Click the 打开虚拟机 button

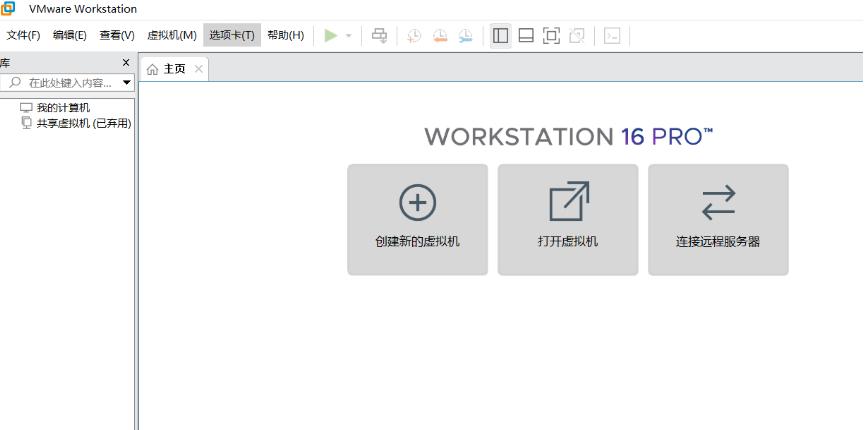click(568, 219)
